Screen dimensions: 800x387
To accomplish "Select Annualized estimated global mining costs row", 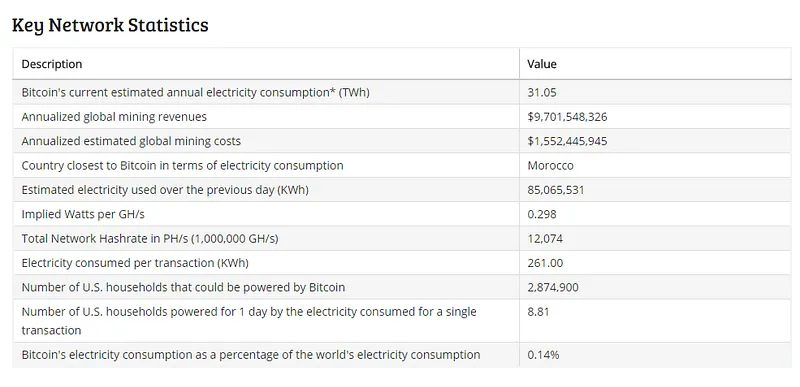I will coord(401,141).
